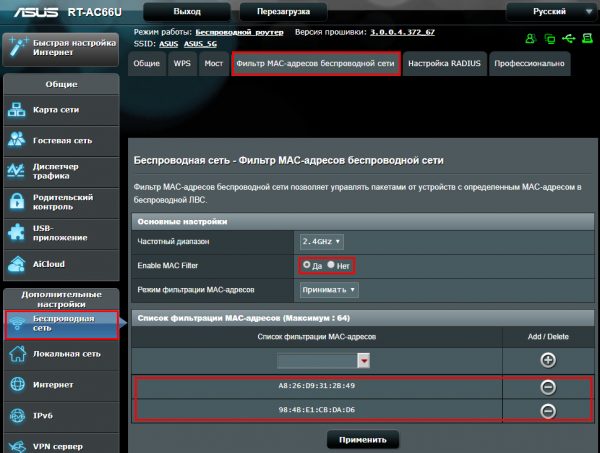Remove MAC address A8:26:D9:31:2B:49 with minus icon

547,386
